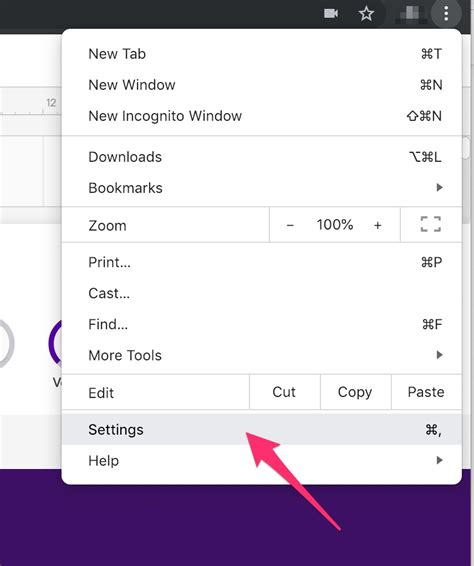
Task: Open Find... from the menu
Action: tap(262, 324)
